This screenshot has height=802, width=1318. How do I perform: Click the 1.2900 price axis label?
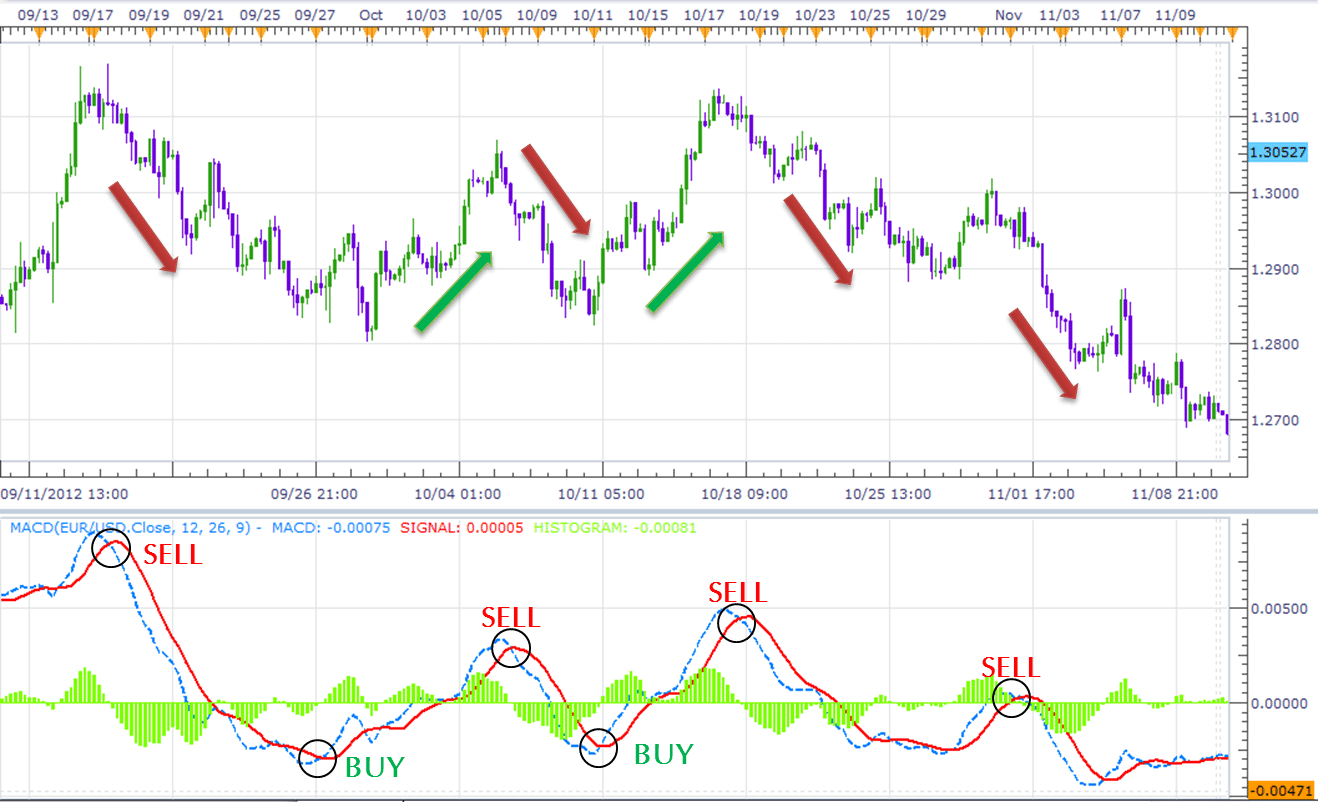(1274, 269)
